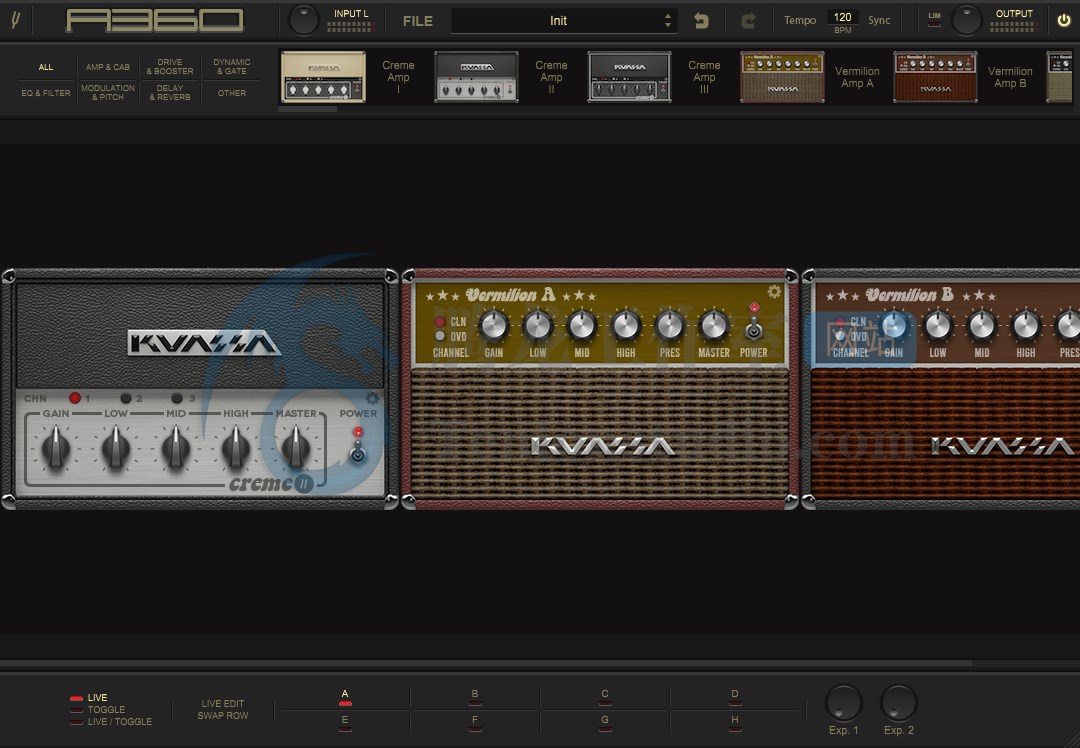The image size is (1080, 748).
Task: Click the Vermilion A MASTER knob
Action: tap(714, 326)
